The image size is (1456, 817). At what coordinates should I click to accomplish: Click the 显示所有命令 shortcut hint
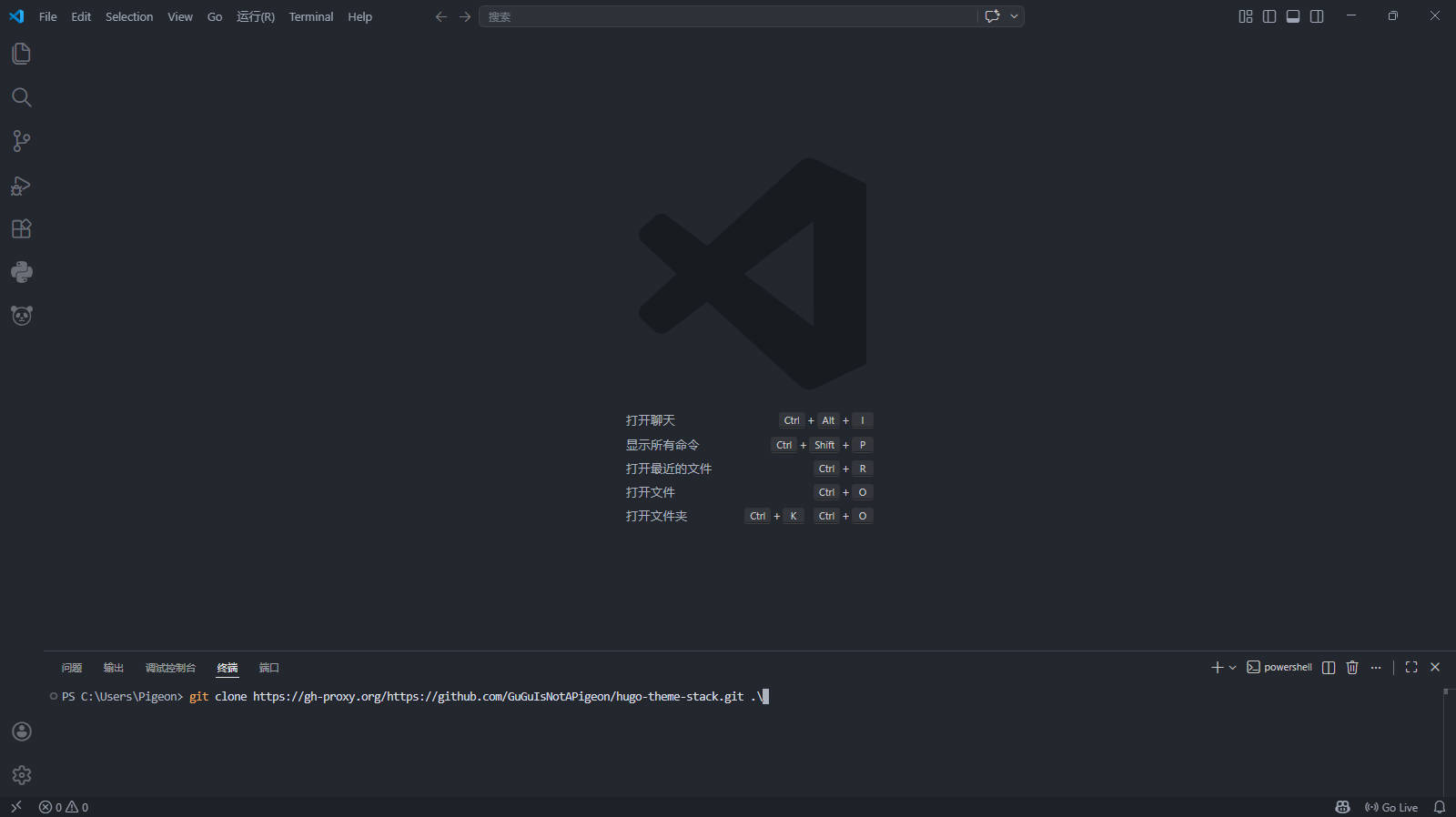tap(662, 445)
